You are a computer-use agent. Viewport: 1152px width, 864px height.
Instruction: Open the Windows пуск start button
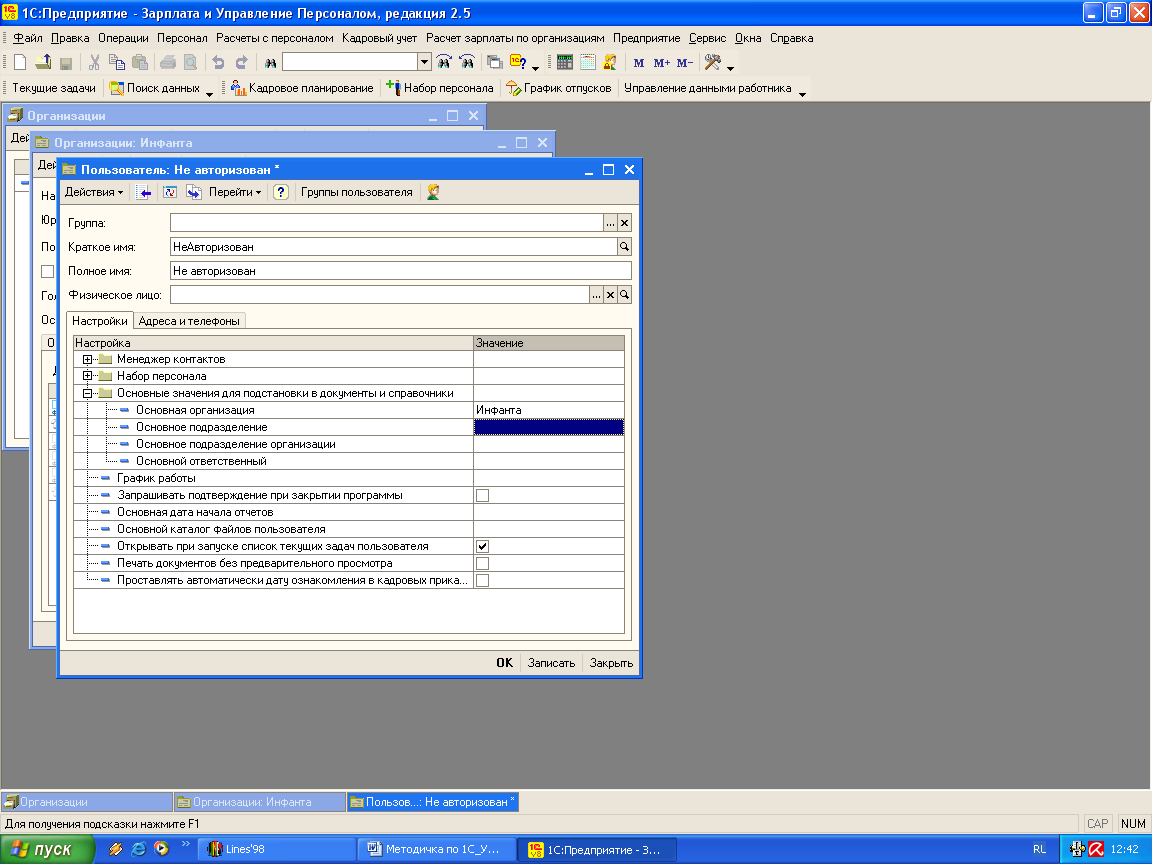[47, 849]
